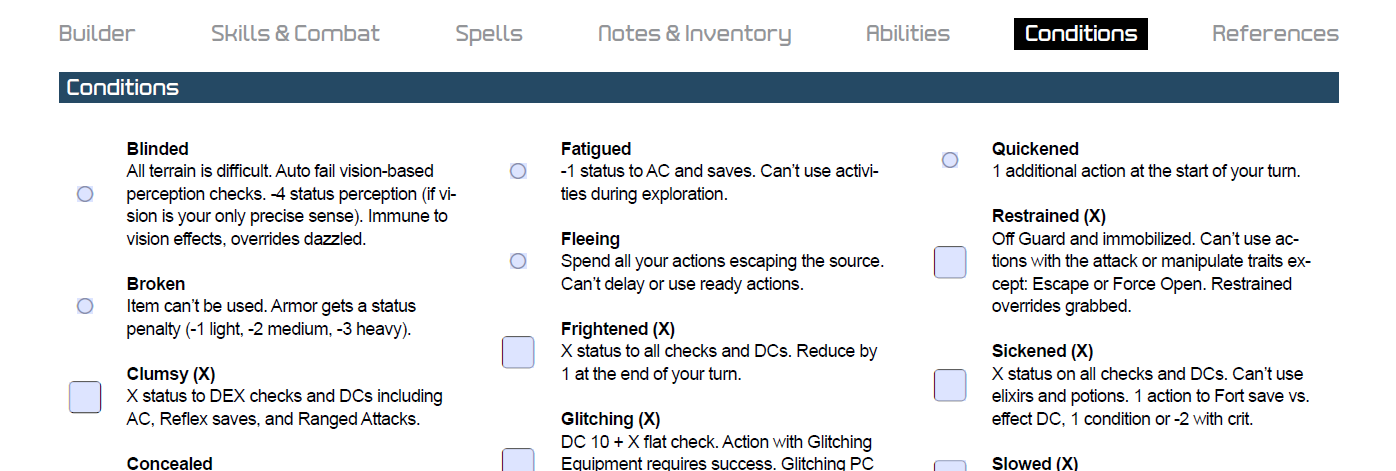Viewport: 1396px width, 471px height.
Task: Click the Concealed condition heading
Action: [x=170, y=463]
